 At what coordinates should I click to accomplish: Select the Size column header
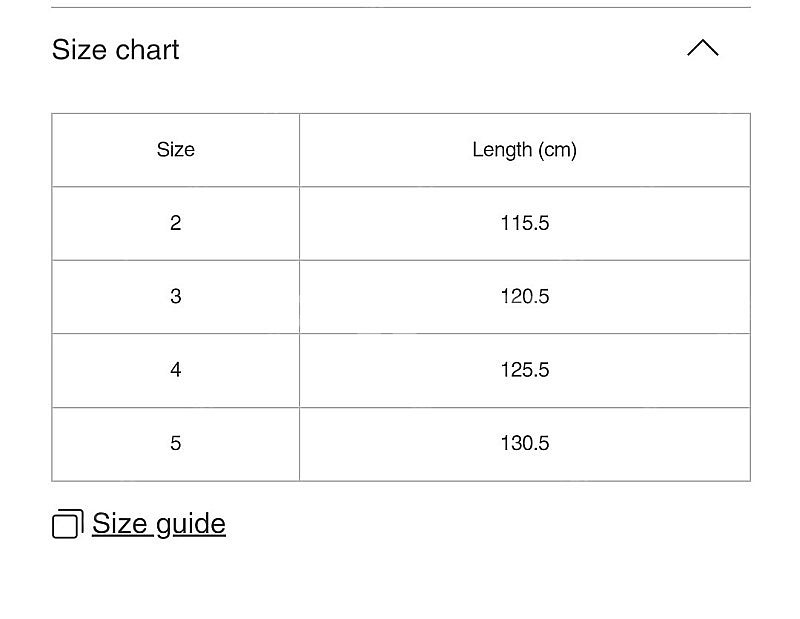(x=176, y=150)
